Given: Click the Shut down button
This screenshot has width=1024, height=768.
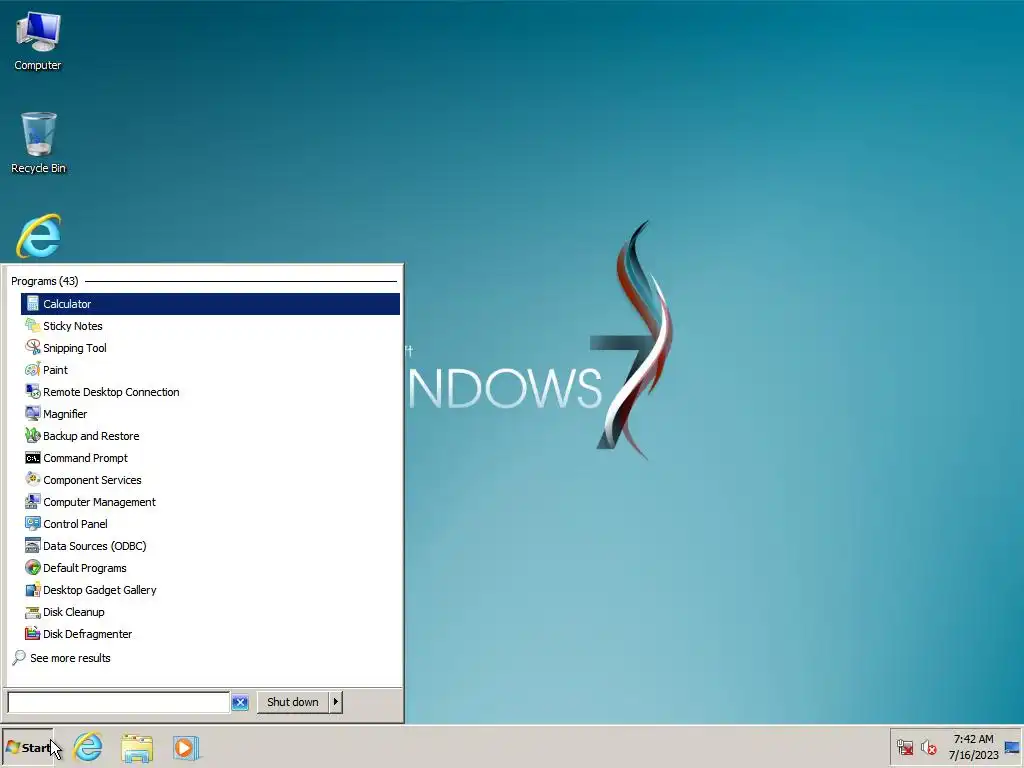Looking at the screenshot, I should [x=293, y=702].
